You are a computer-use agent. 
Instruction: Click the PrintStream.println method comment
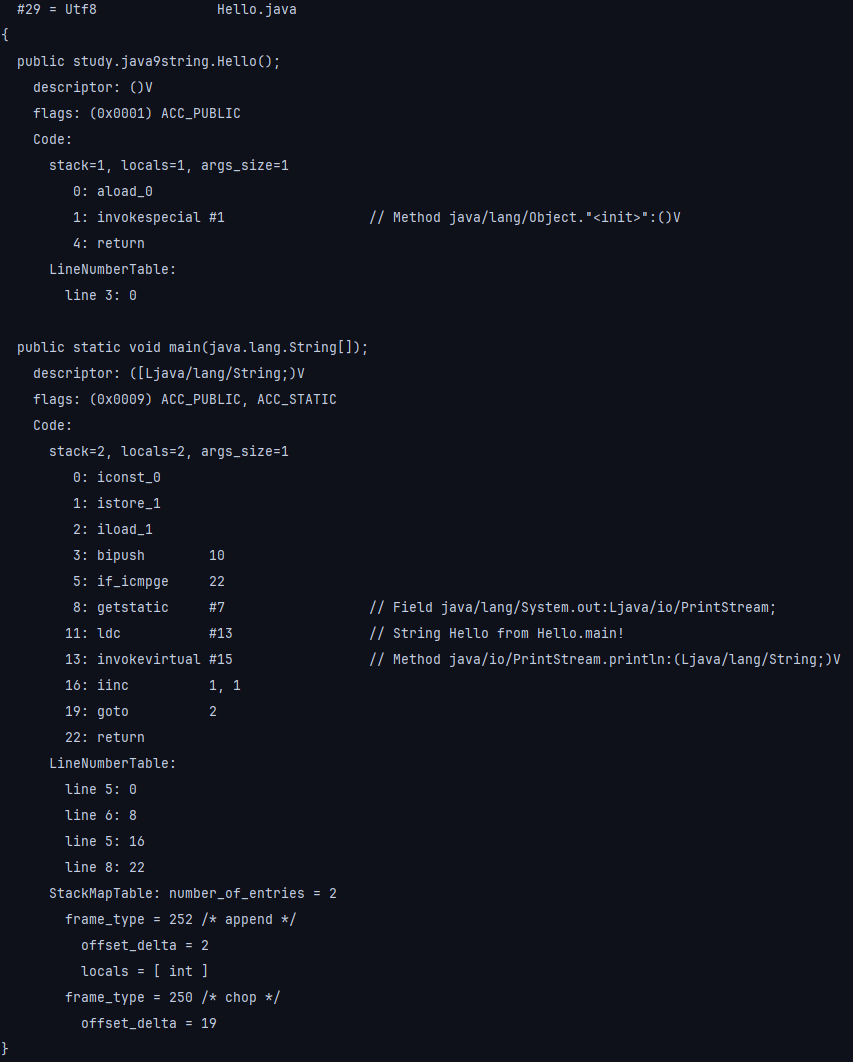click(604, 660)
